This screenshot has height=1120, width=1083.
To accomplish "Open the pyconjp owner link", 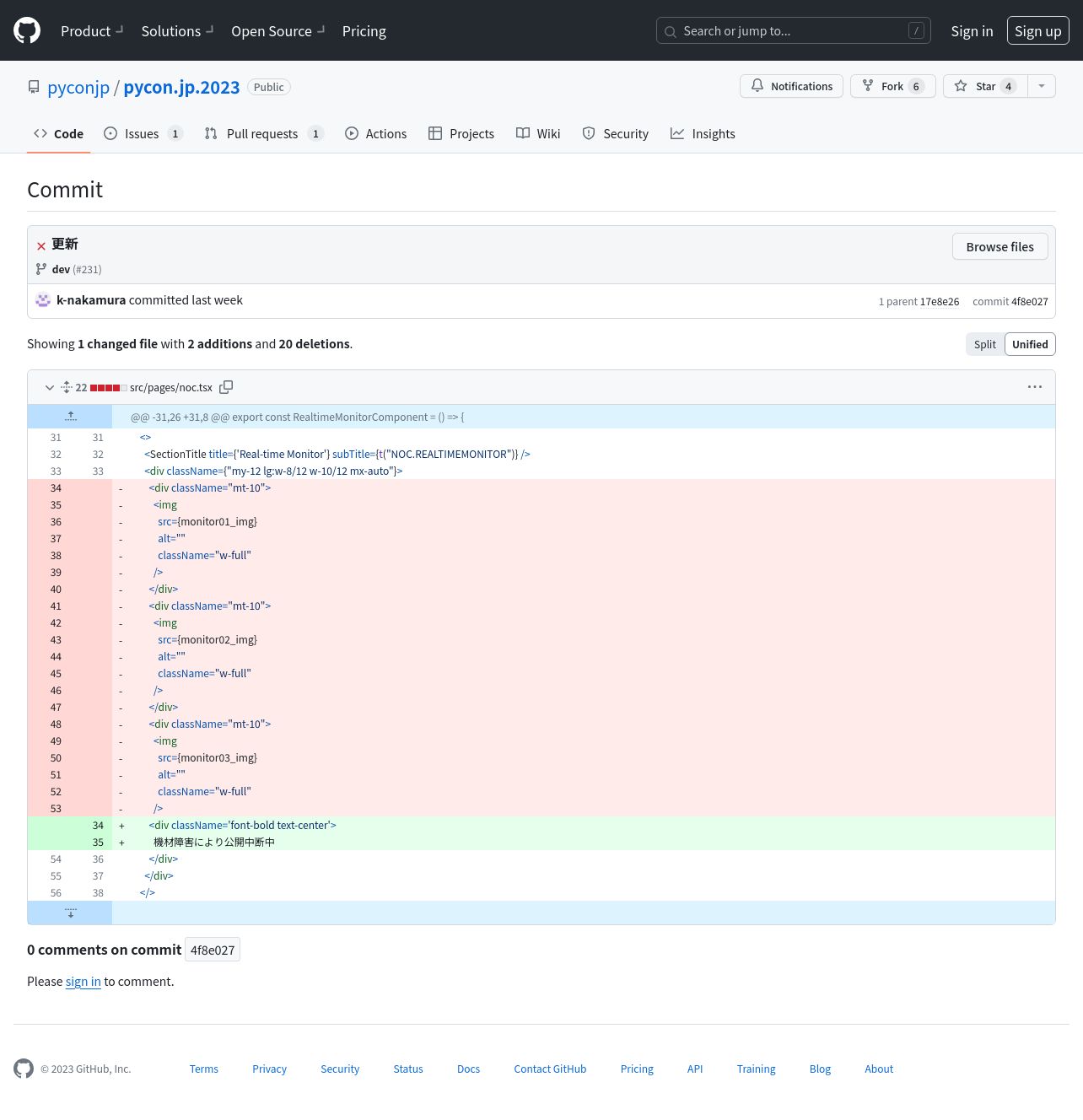I will click(78, 87).
